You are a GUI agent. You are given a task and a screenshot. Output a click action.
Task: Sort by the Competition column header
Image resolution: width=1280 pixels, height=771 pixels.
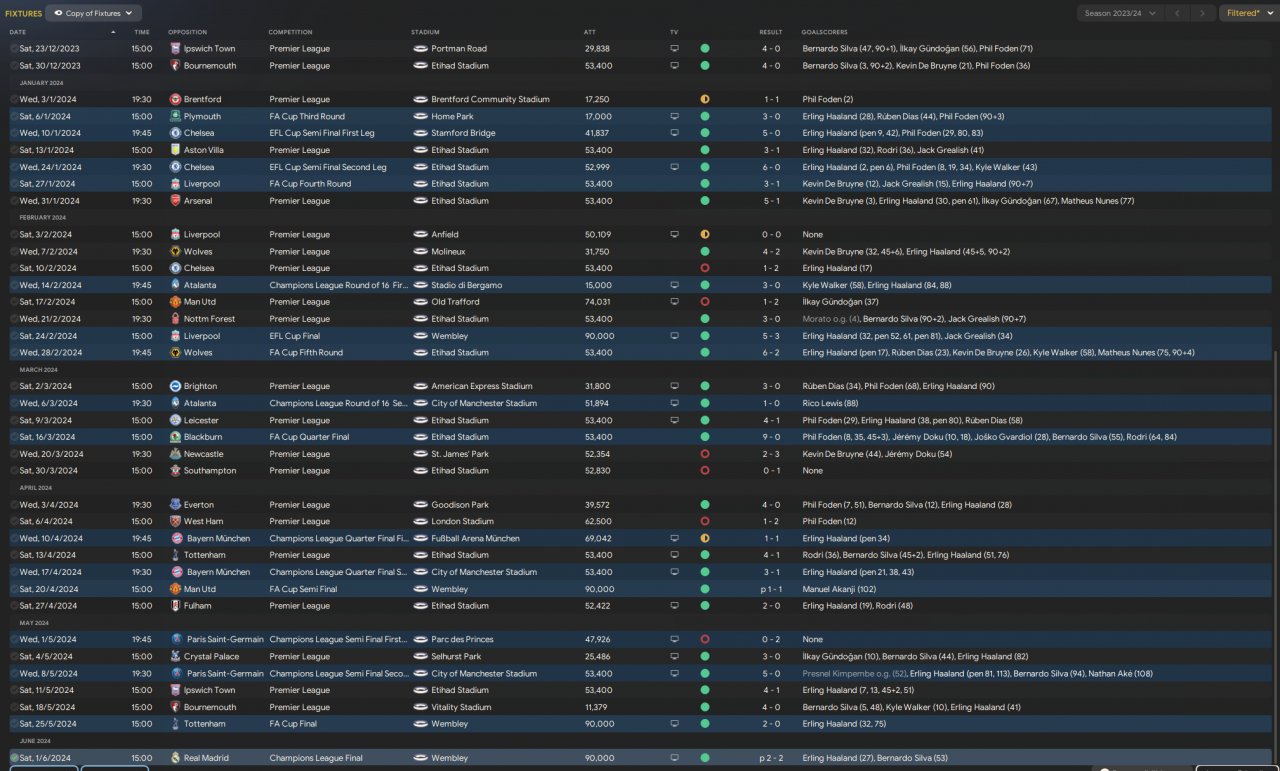[290, 32]
